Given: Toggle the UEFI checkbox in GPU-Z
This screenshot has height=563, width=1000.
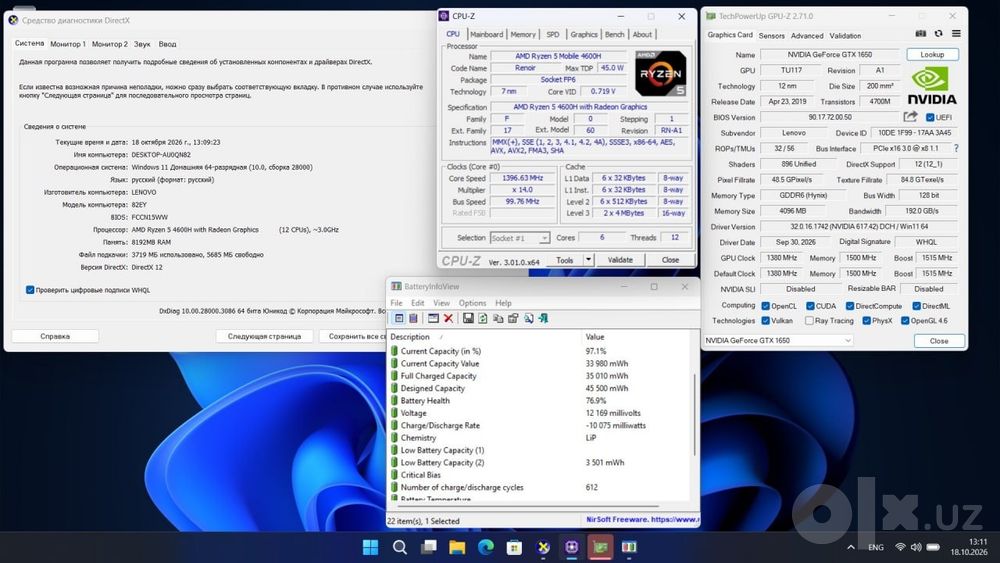Looking at the screenshot, I should (x=930, y=117).
